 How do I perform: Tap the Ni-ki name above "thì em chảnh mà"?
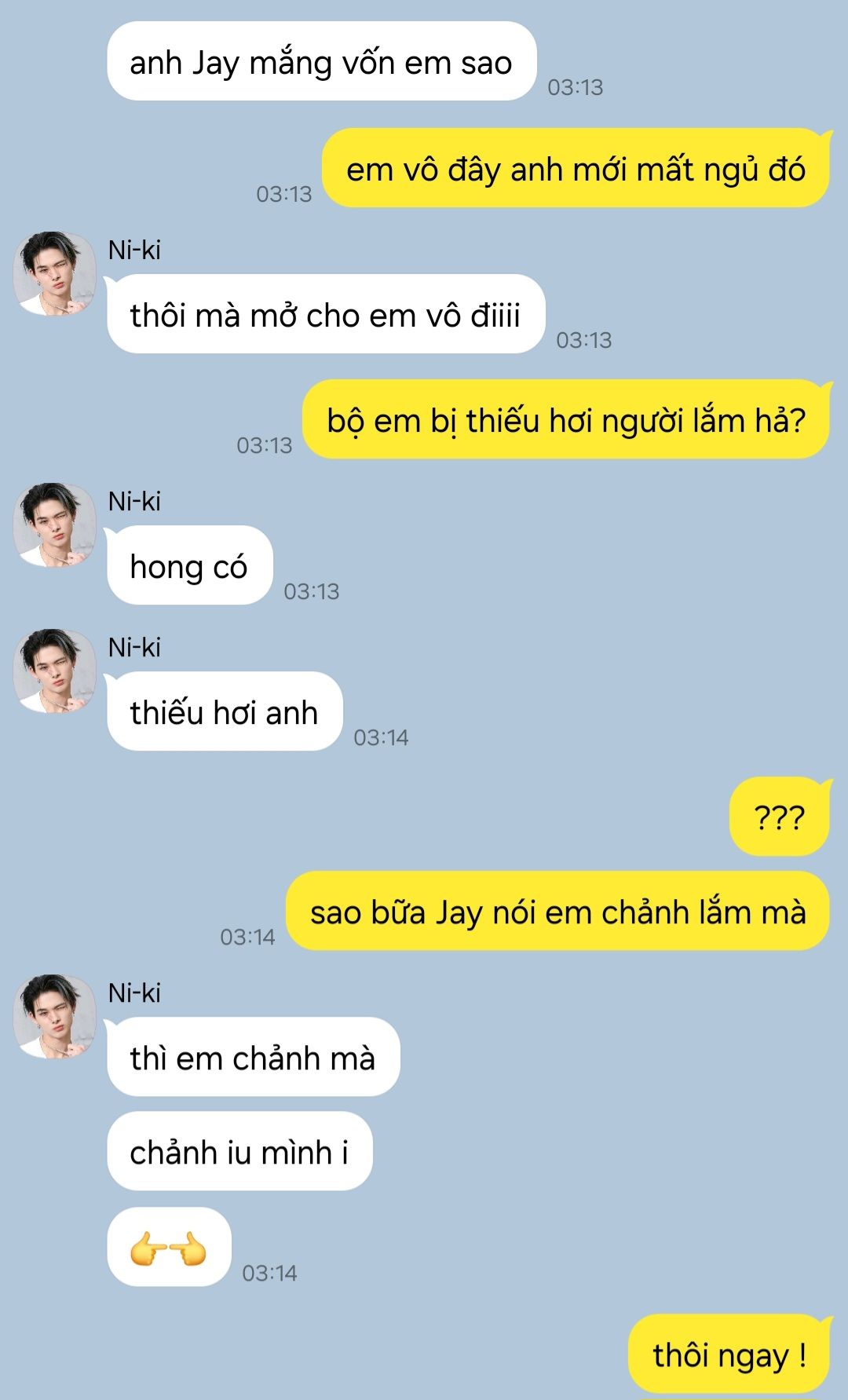[x=134, y=992]
